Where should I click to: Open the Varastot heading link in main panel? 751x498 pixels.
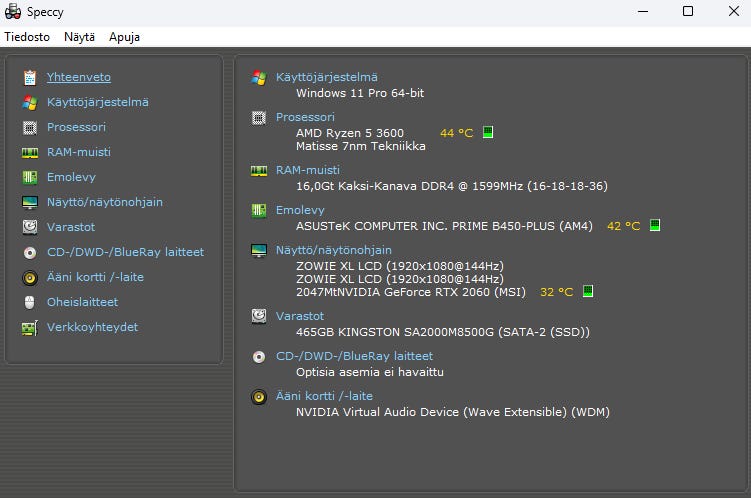click(300, 316)
